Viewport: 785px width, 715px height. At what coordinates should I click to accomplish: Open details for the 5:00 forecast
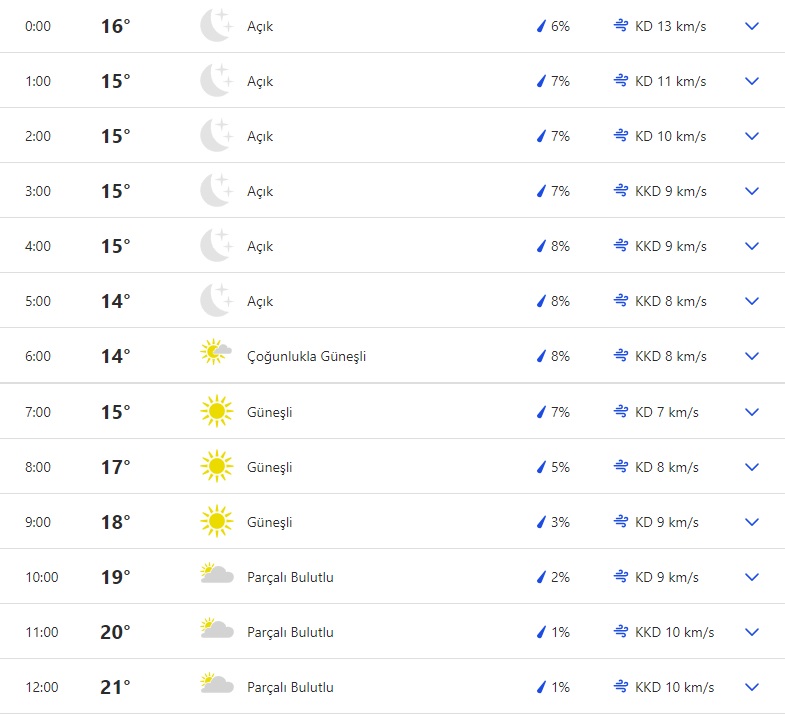[x=752, y=301]
